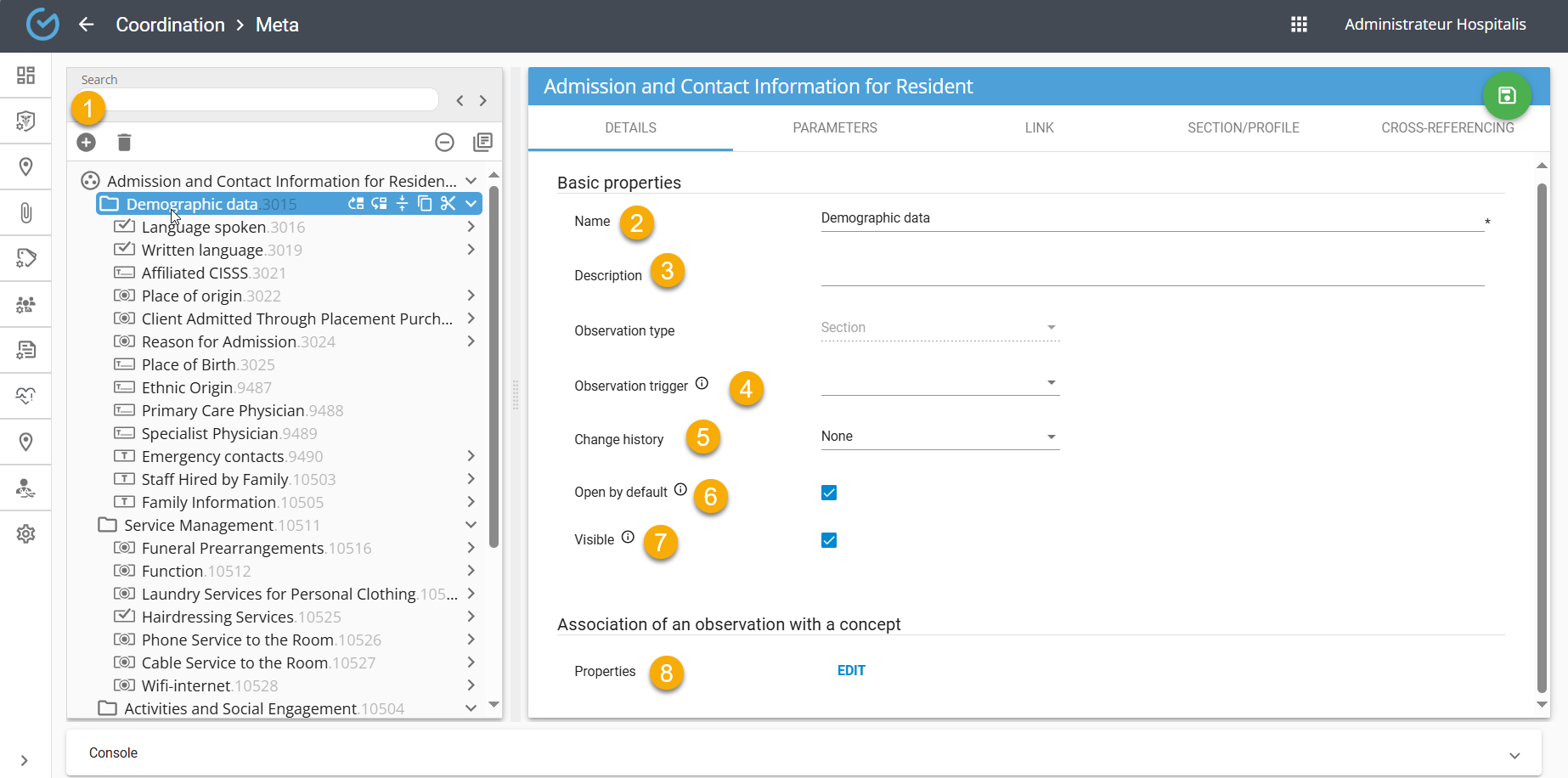
Task: Click the EDIT link for Properties
Action: point(850,671)
